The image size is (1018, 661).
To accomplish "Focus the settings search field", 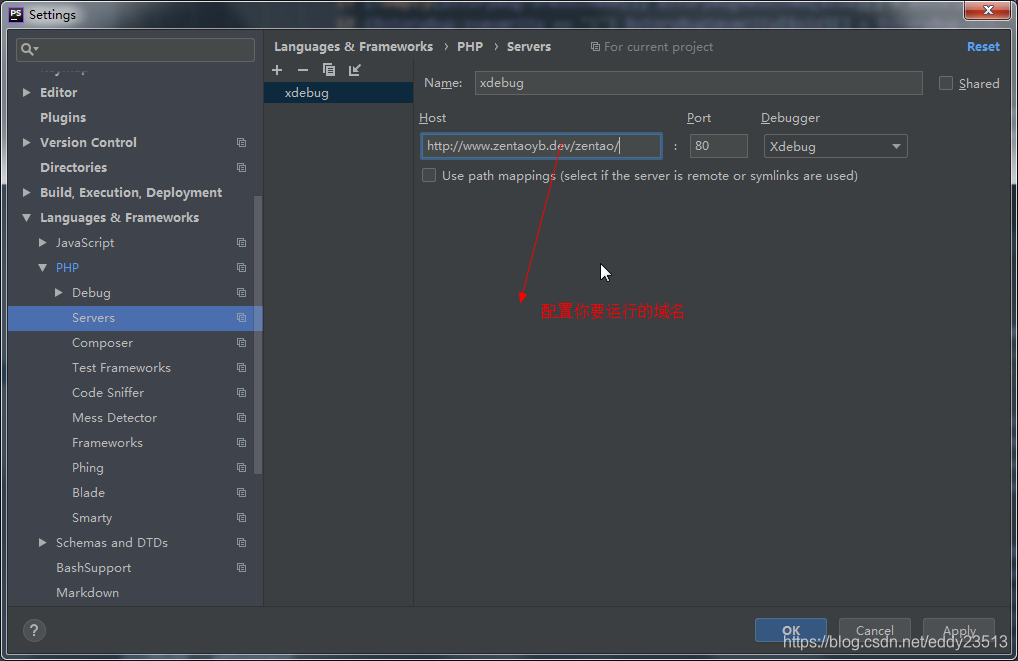I will (135, 49).
